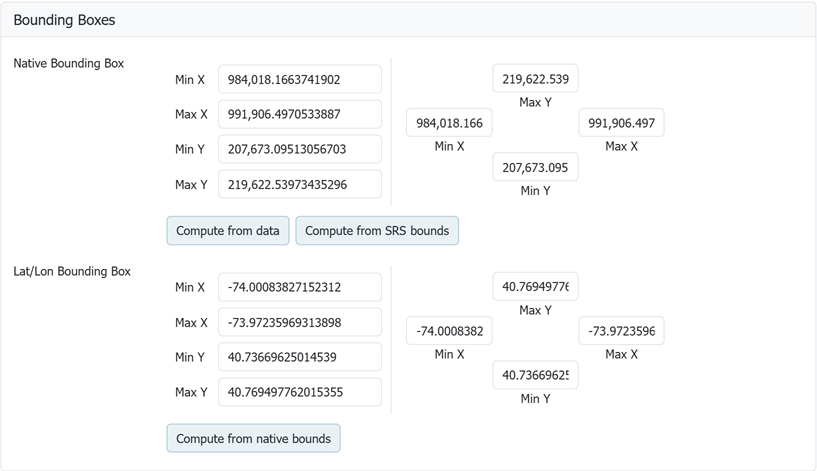This screenshot has width=817, height=471.
Task: Focus Native Min X field 984,018.1663741902
Action: pos(299,80)
